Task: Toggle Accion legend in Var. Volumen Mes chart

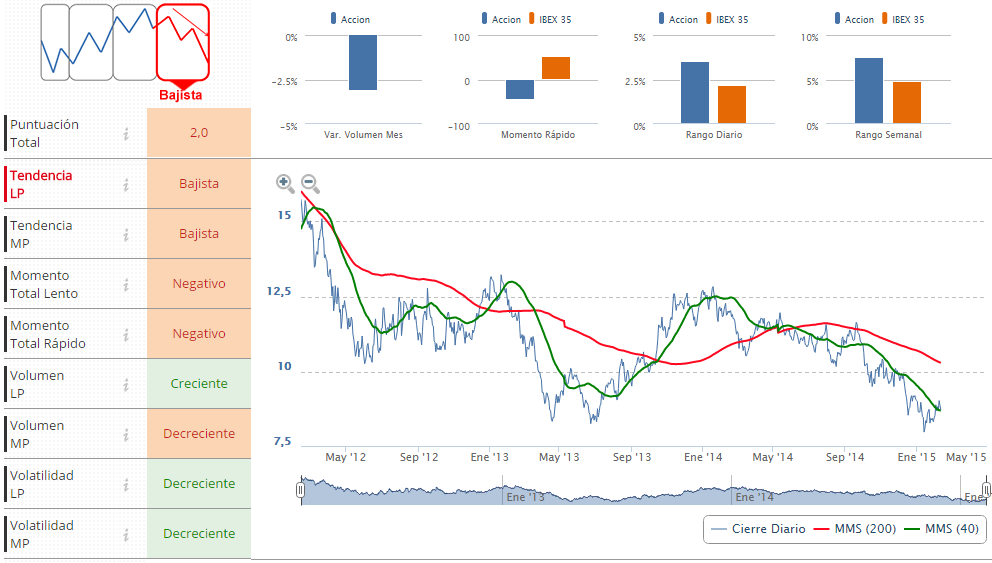Action: tap(349, 19)
